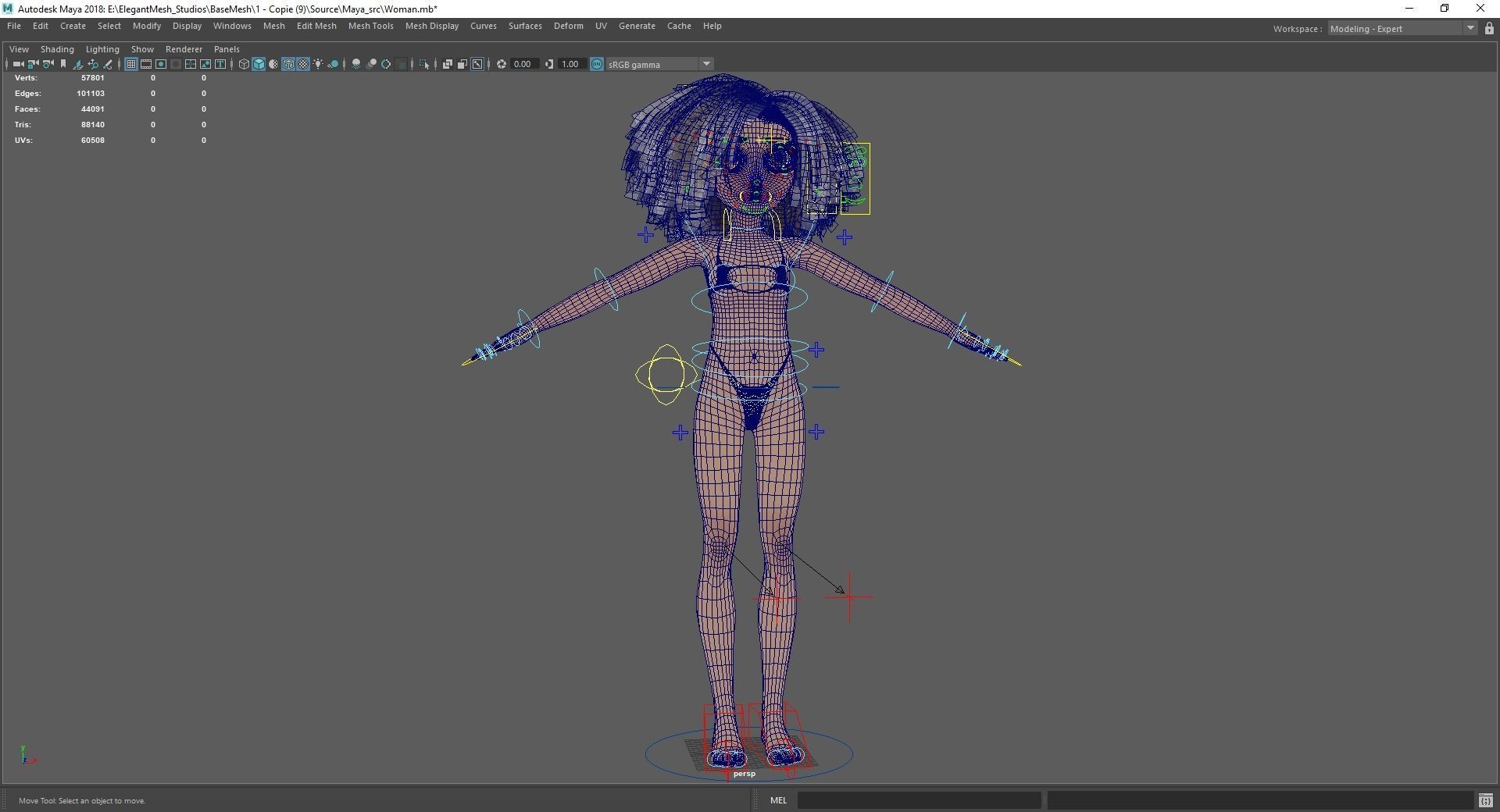Open the panel Shading menu

(57, 49)
